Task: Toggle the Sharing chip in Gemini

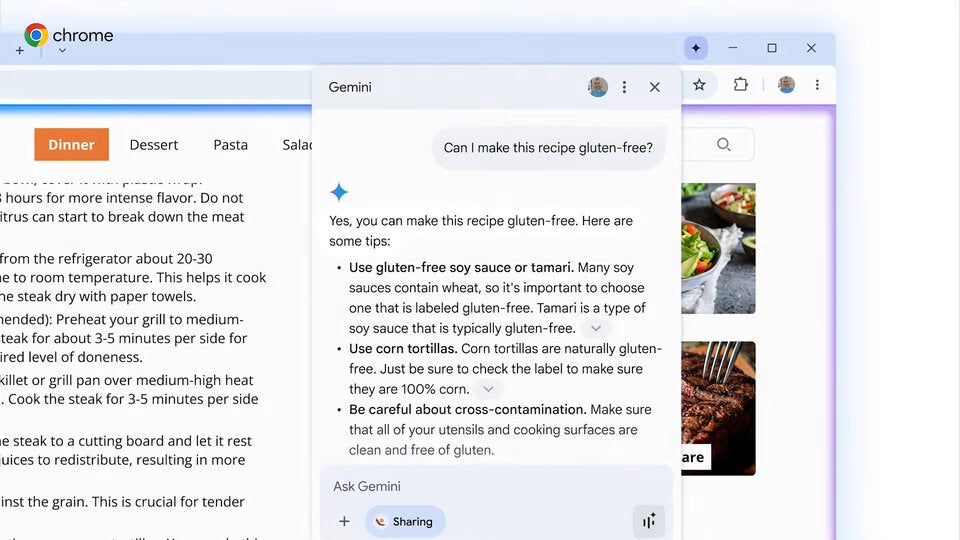Action: click(x=405, y=521)
